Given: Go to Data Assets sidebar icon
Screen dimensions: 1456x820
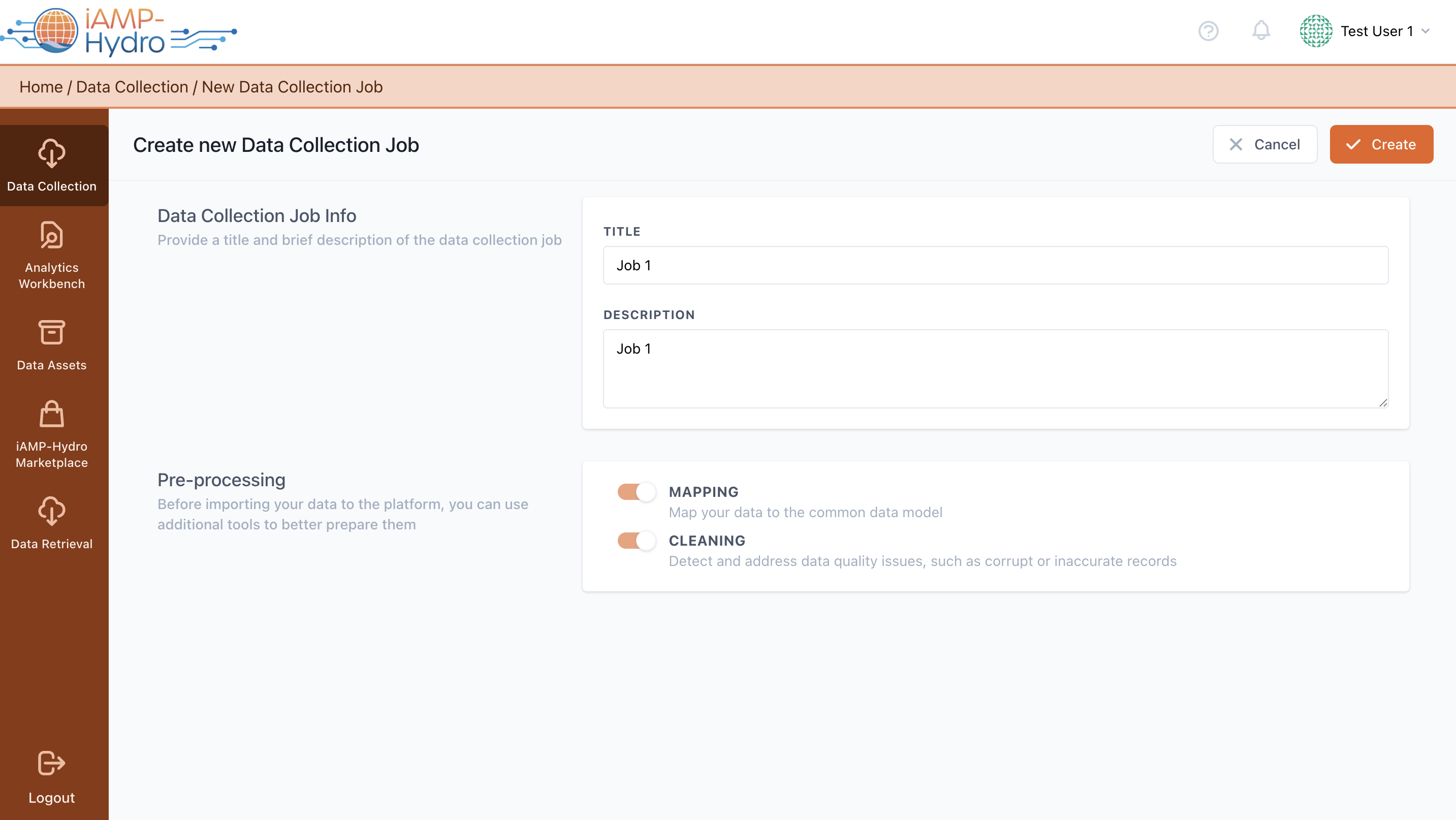Looking at the screenshot, I should (x=51, y=332).
